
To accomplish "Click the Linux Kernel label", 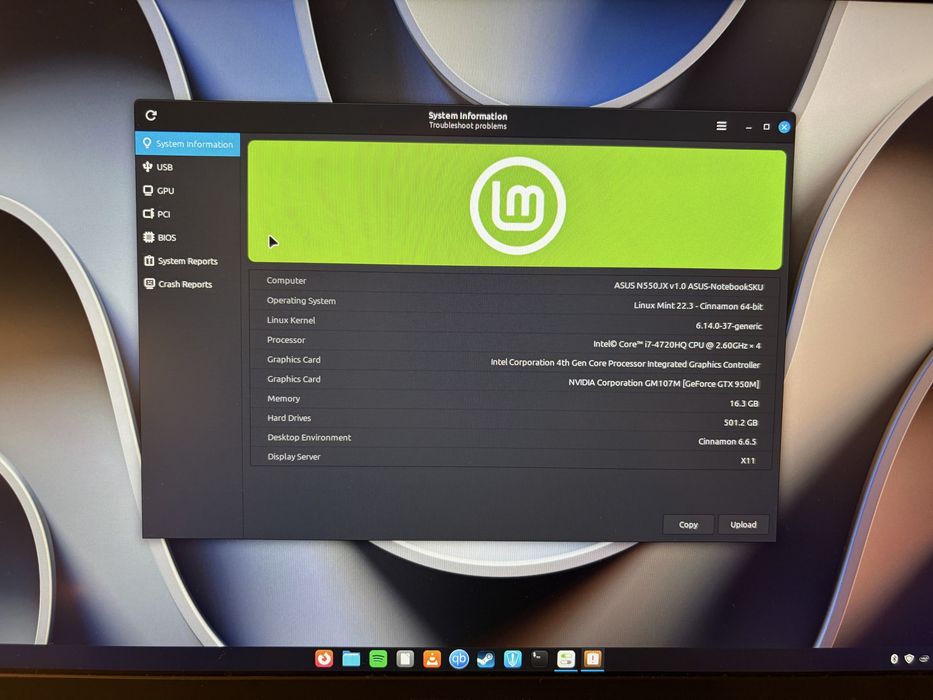I will tap(291, 320).
